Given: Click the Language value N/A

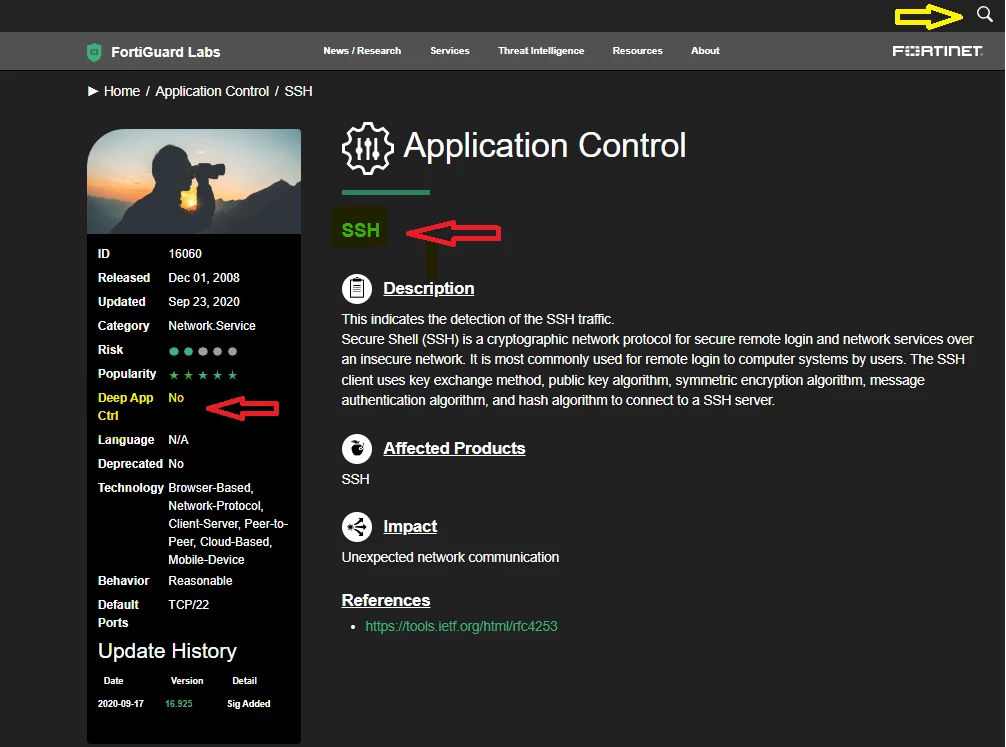Looking at the screenshot, I should [178, 440].
